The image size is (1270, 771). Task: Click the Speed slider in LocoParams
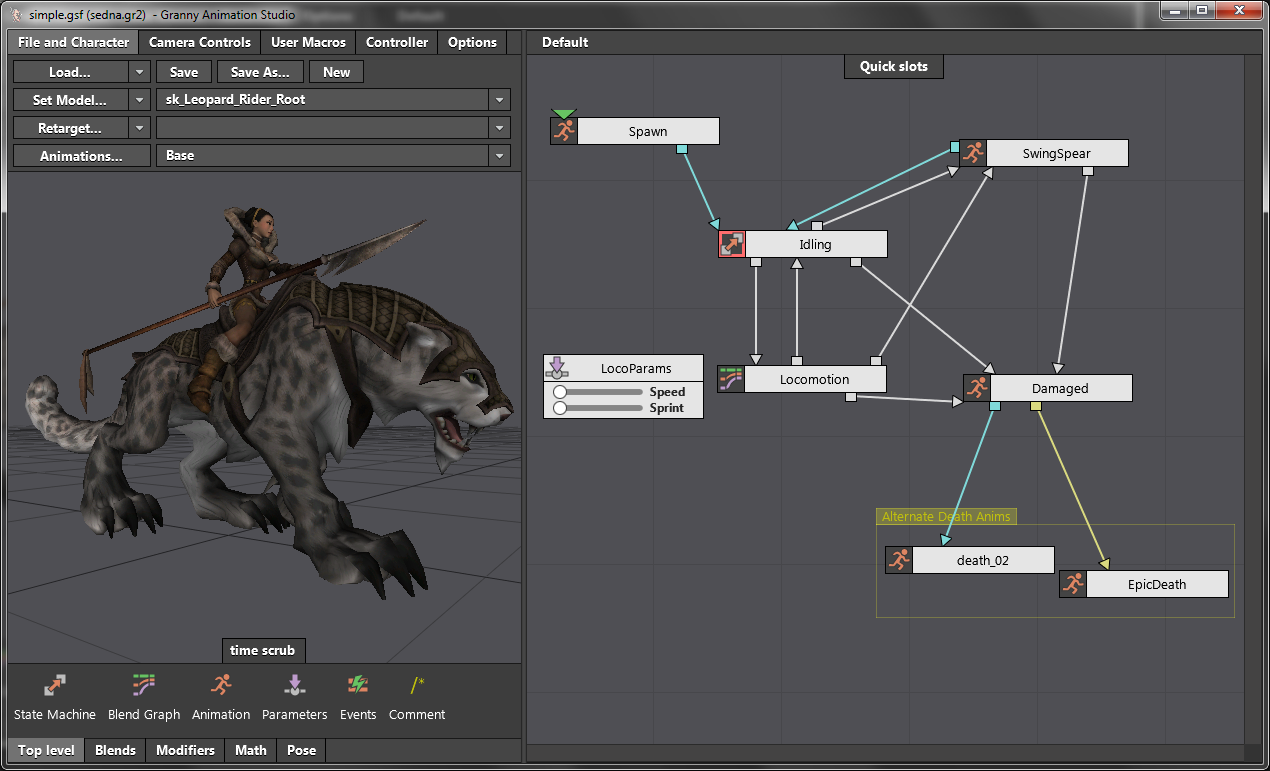tap(598, 392)
